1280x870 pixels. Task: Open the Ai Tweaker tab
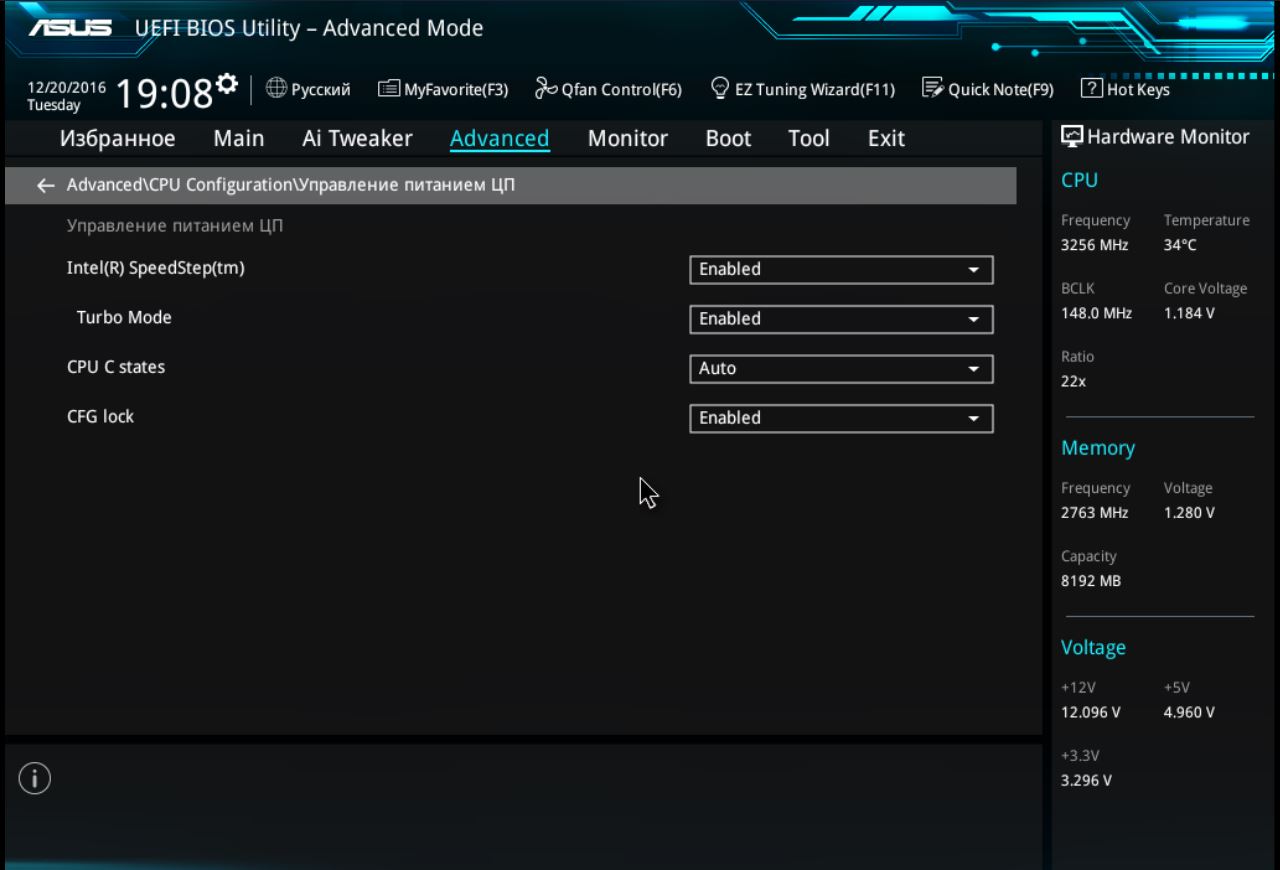[x=357, y=139]
